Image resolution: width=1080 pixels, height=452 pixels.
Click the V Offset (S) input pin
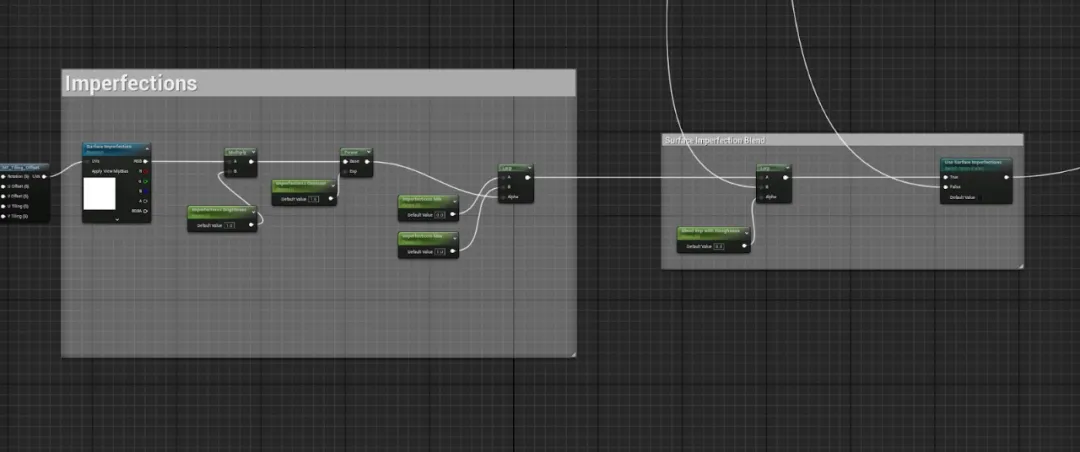tap(3, 196)
